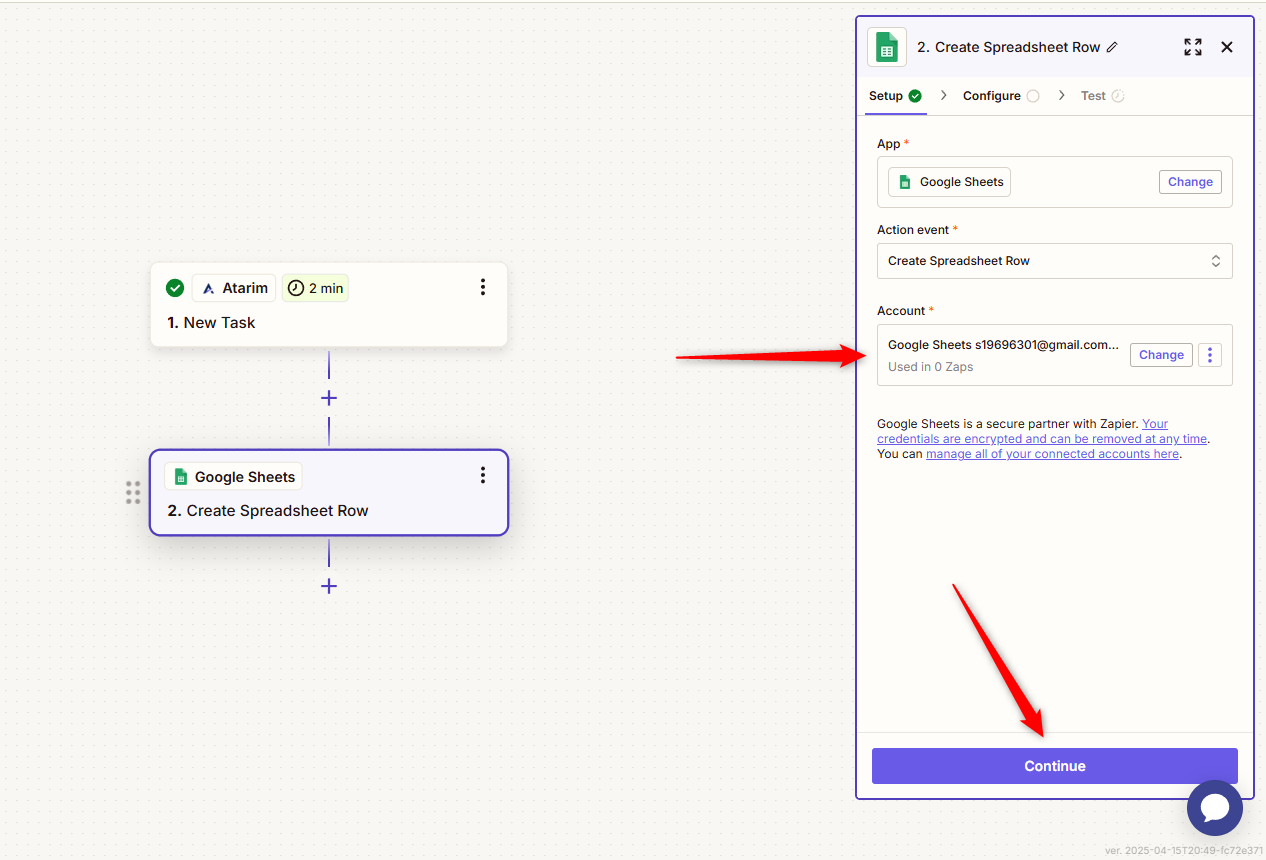Open the Action event dropdown
The height and width of the screenshot is (860, 1266).
[x=1054, y=261]
